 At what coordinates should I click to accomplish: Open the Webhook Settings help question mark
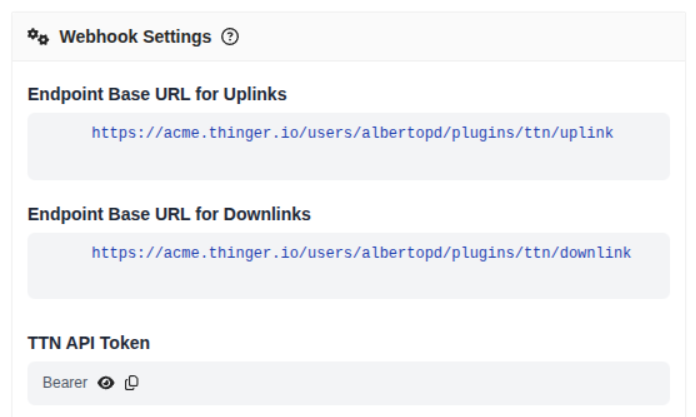pyautogui.click(x=230, y=37)
